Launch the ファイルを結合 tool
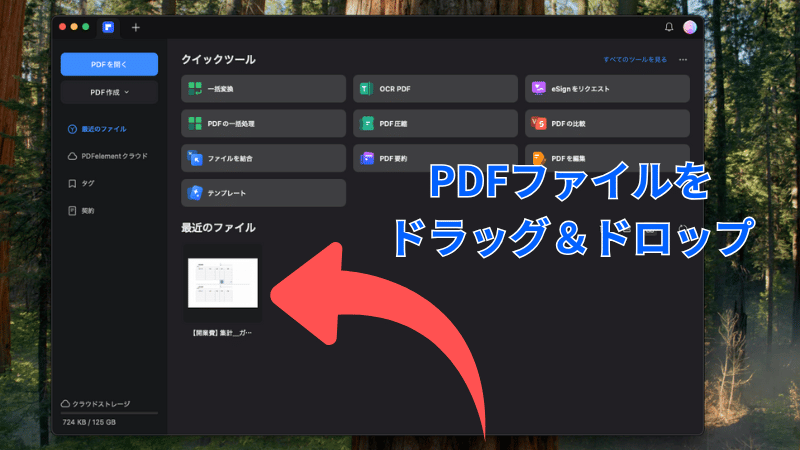The image size is (800, 450). coord(263,158)
